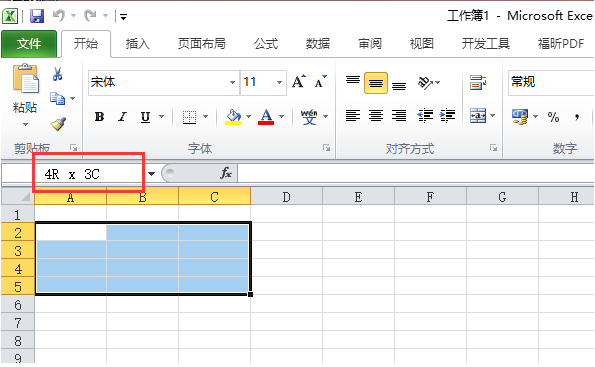Switch to the 公式 tab
The width and height of the screenshot is (595, 367).
tap(266, 44)
